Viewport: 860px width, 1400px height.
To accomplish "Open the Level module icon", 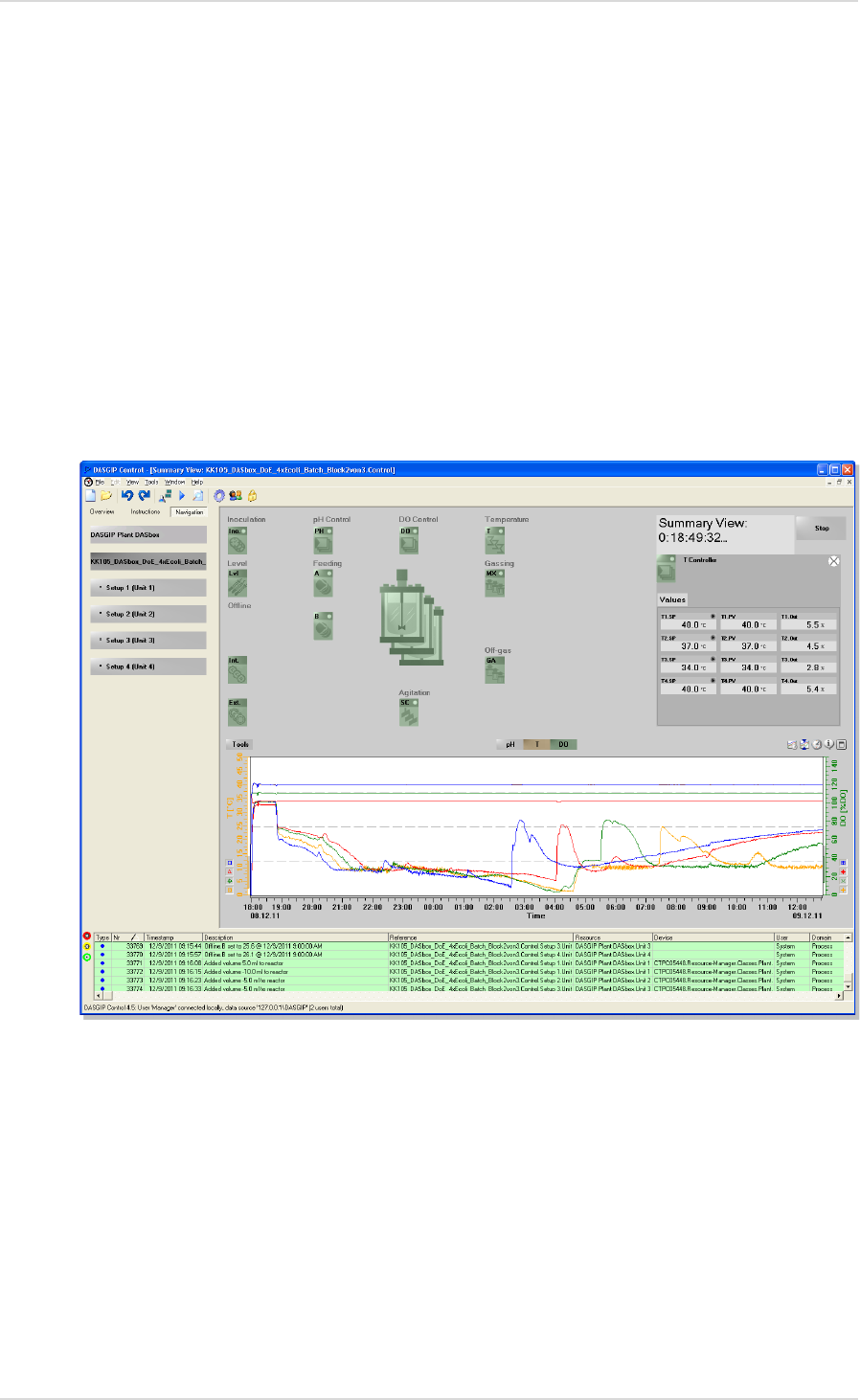I will (237, 583).
